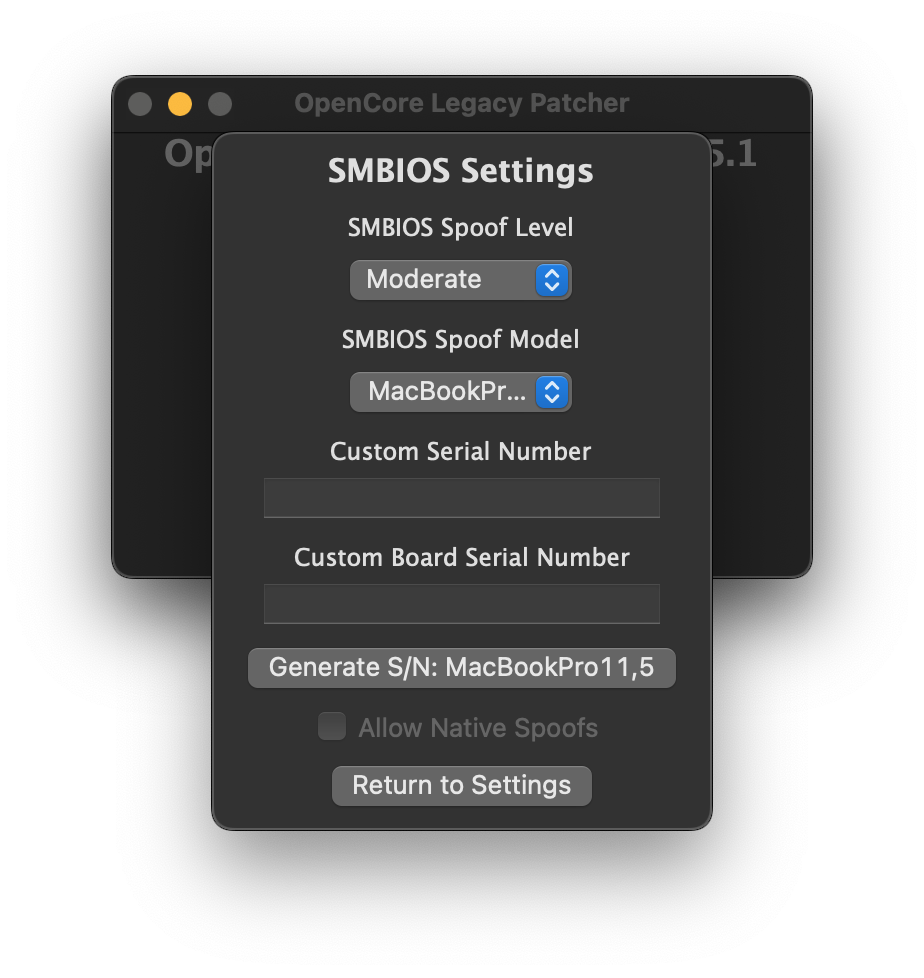Click the Custom Board Serial Number label
Screen dimensions: 924x978
pyautogui.click(x=461, y=558)
